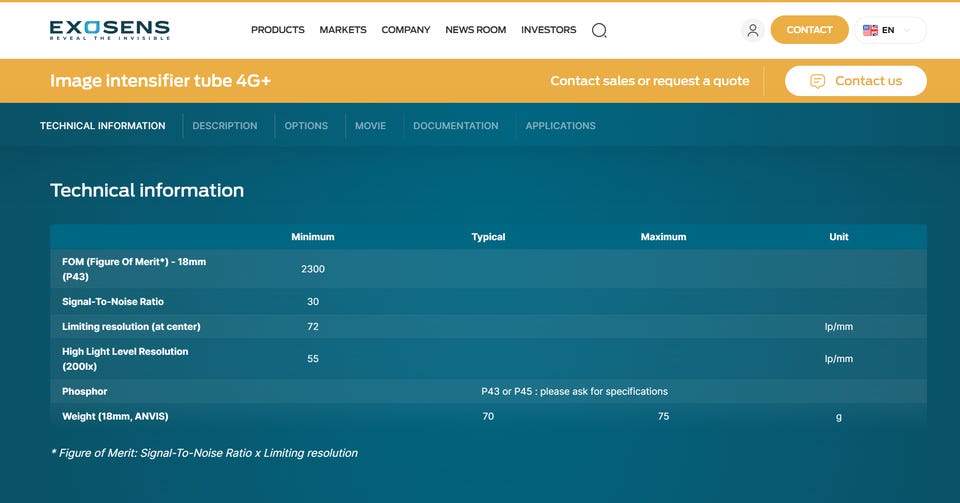Click the flag icon in language selector
960x503 pixels.
[x=870, y=30]
